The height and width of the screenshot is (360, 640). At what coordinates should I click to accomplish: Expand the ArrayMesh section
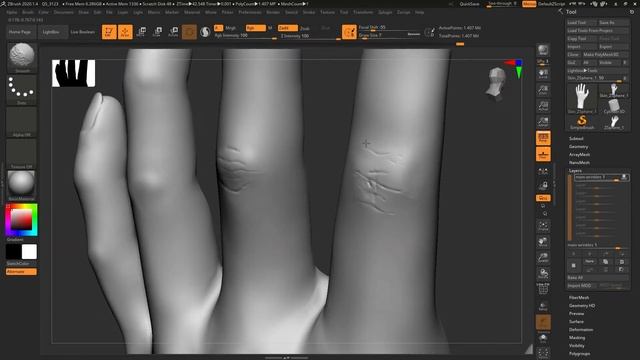click(x=579, y=155)
